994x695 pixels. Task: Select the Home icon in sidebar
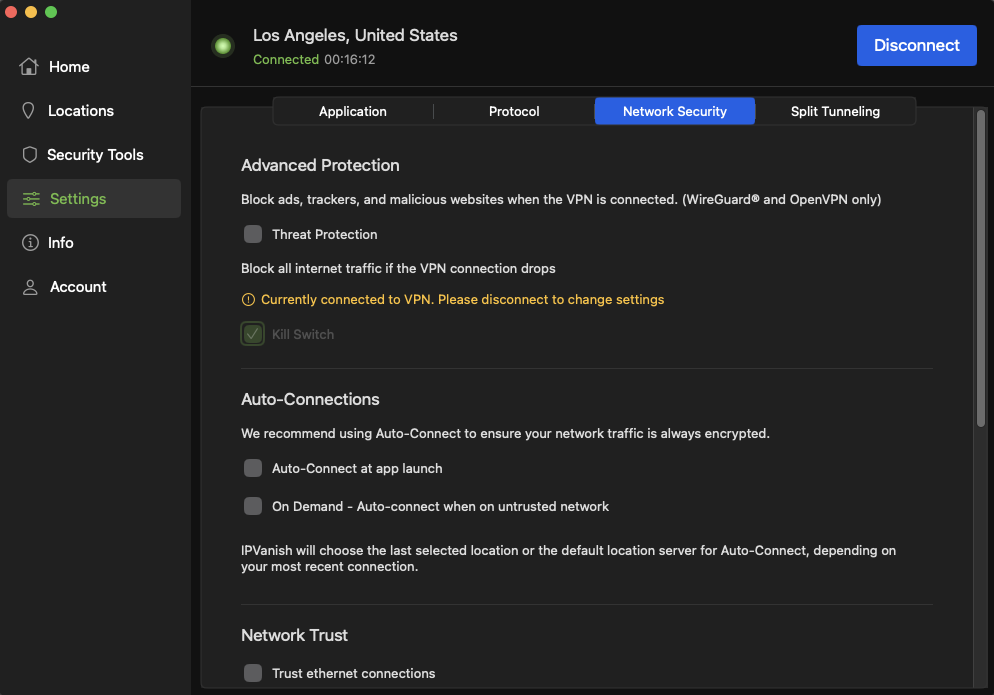pyautogui.click(x=29, y=66)
